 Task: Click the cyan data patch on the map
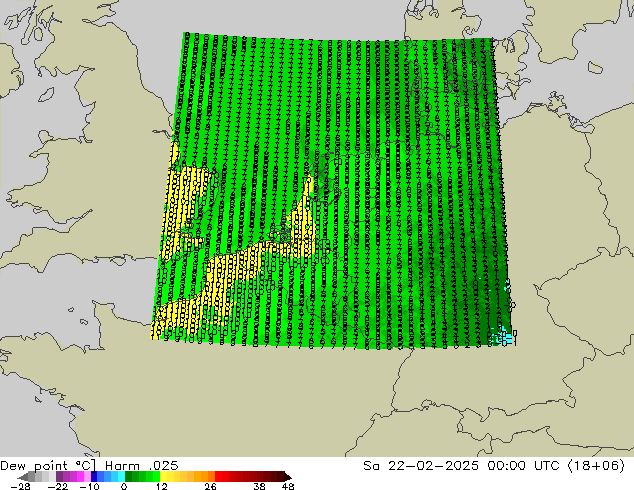(501, 336)
